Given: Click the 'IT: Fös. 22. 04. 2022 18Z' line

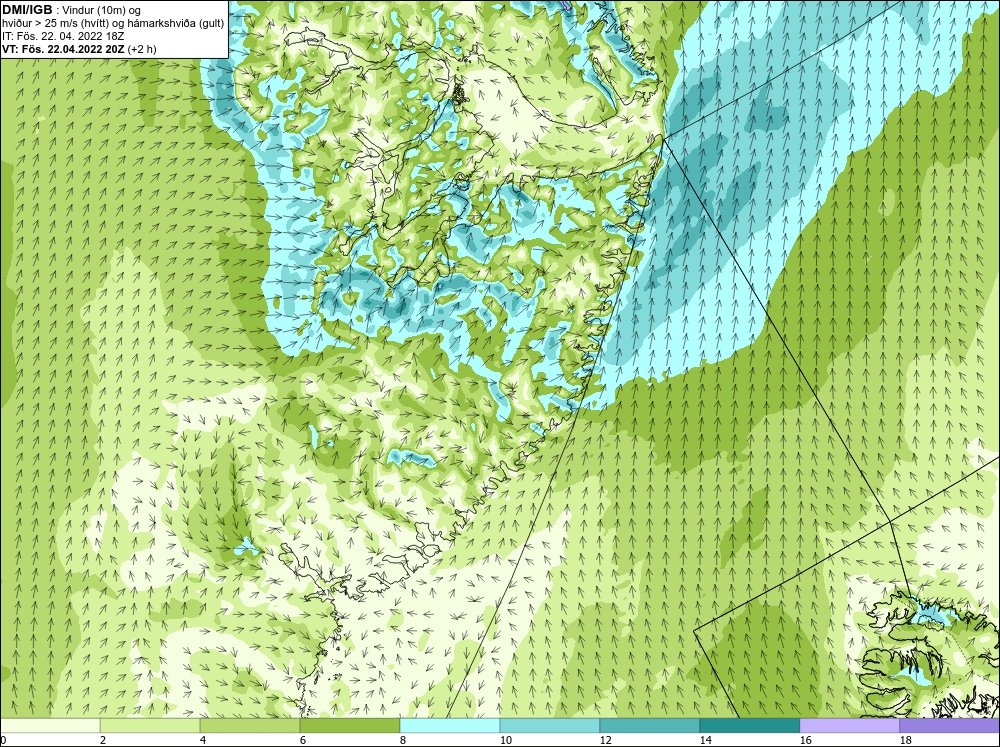Looking at the screenshot, I should [x=63, y=36].
